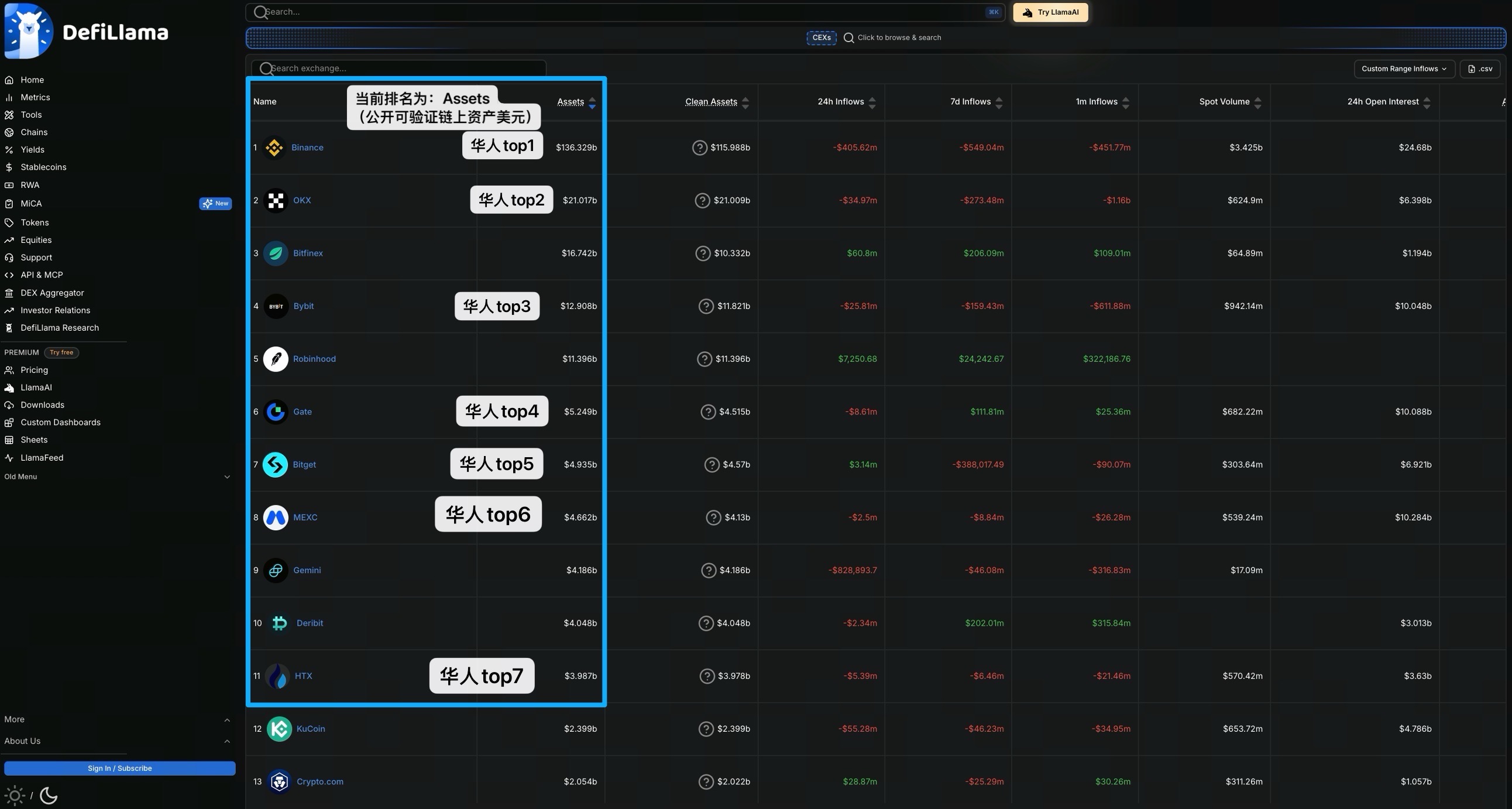The width and height of the screenshot is (1512, 809).
Task: Click the HTX flame logo
Action: tap(277, 676)
